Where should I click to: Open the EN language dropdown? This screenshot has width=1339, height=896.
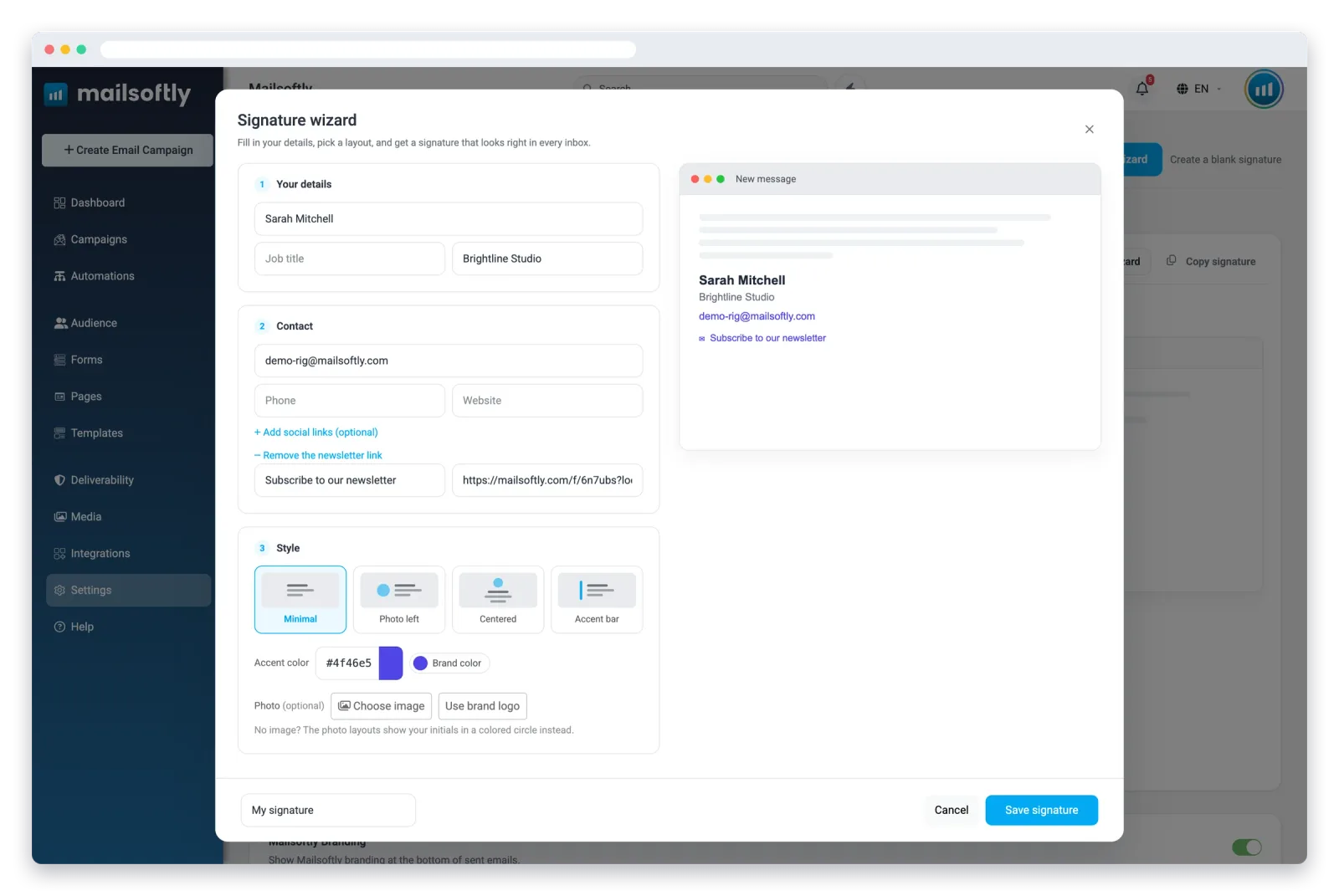[1199, 89]
